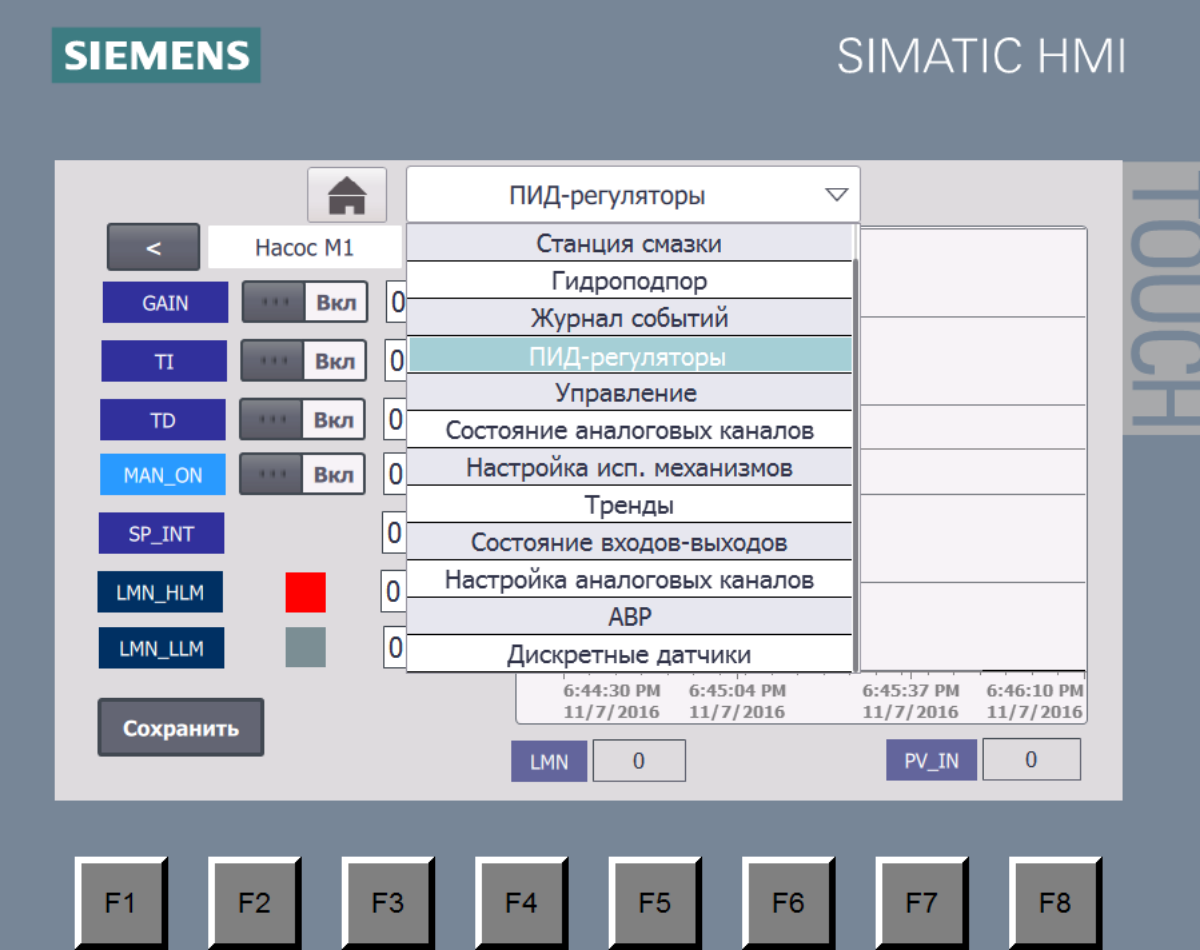Collapse the ПИД-регуляторы dropdown arrow
The image size is (1200, 950).
pyautogui.click(x=836, y=195)
